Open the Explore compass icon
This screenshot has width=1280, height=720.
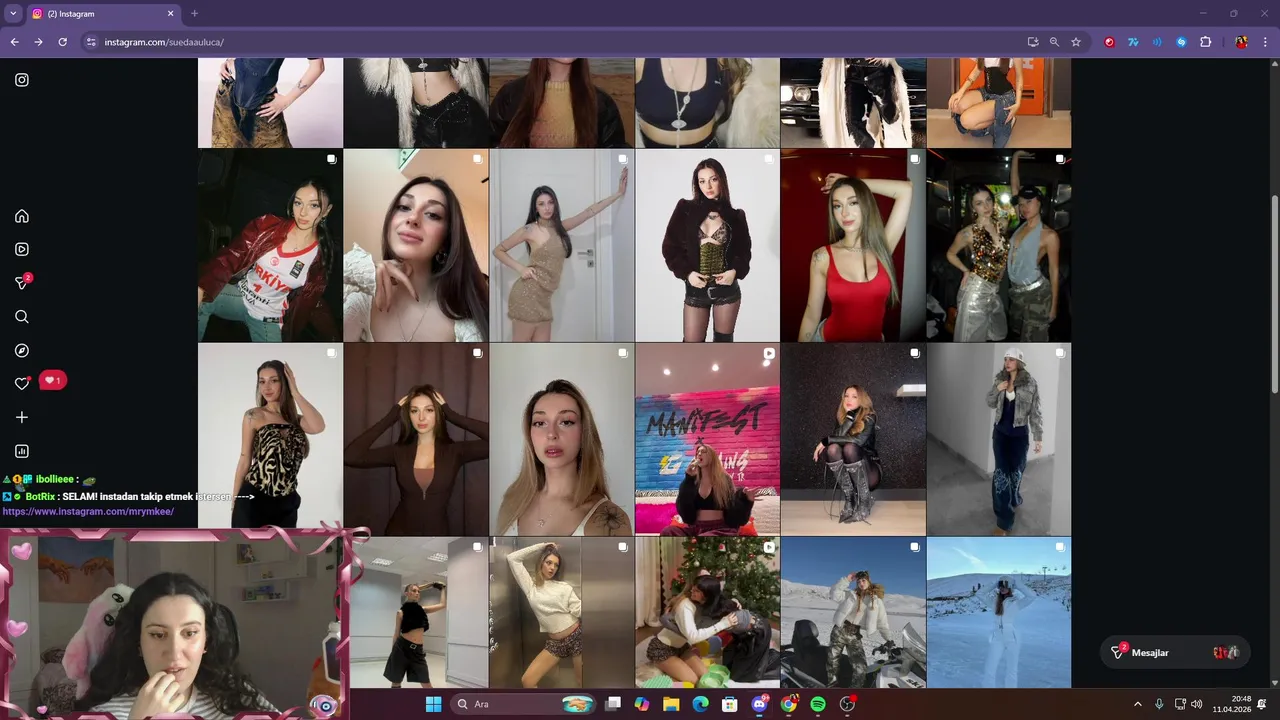22,350
